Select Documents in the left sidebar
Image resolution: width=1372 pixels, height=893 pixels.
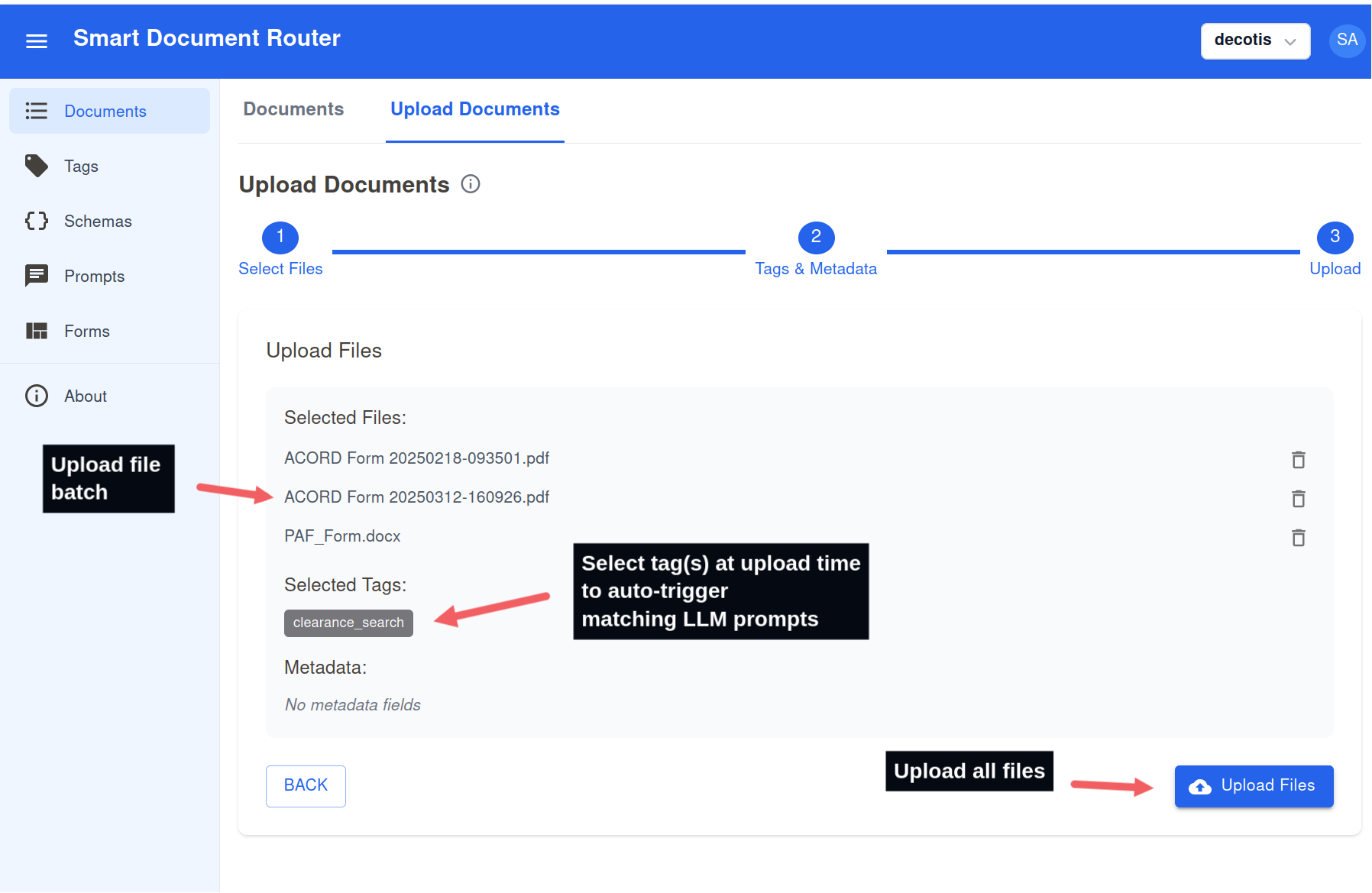click(x=105, y=112)
